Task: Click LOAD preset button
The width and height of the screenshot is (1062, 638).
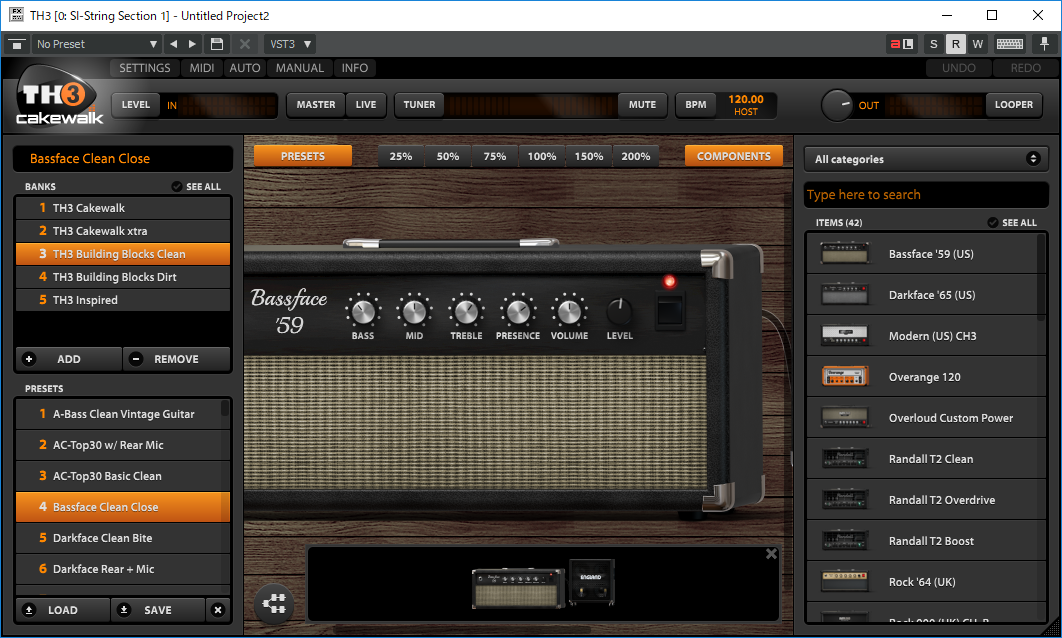Action: coord(62,610)
